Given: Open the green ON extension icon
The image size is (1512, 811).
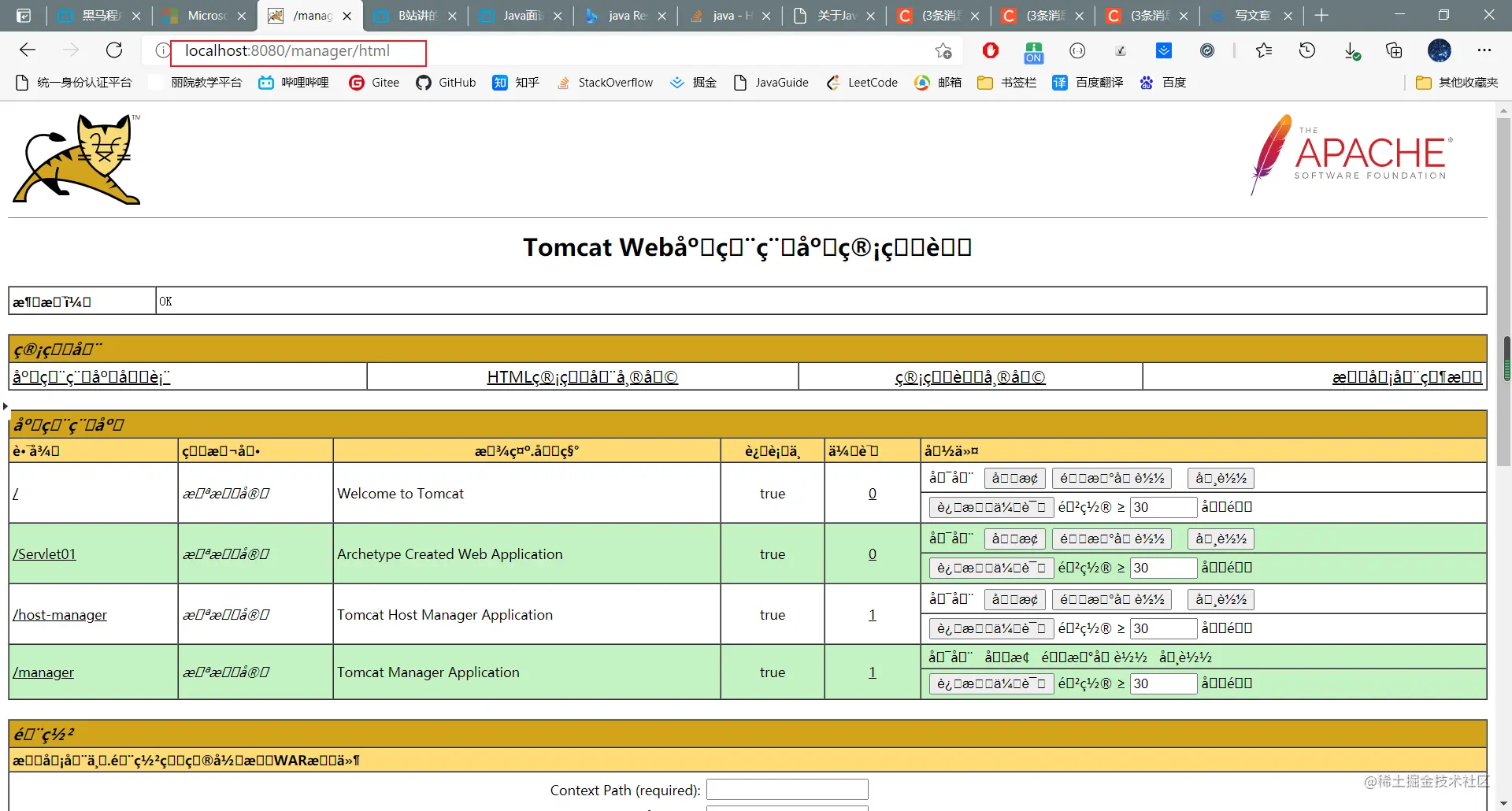Looking at the screenshot, I should click(x=1034, y=52).
